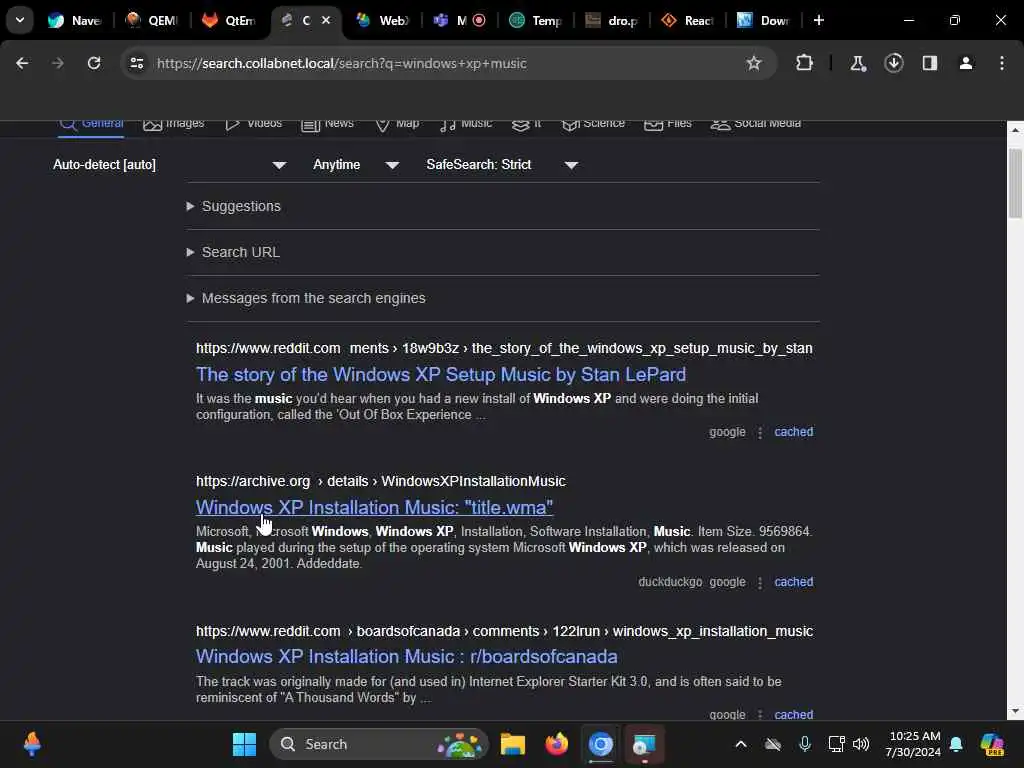1024x768 pixels.
Task: Click the page vertical scrollbar thumb
Action: (1015, 183)
